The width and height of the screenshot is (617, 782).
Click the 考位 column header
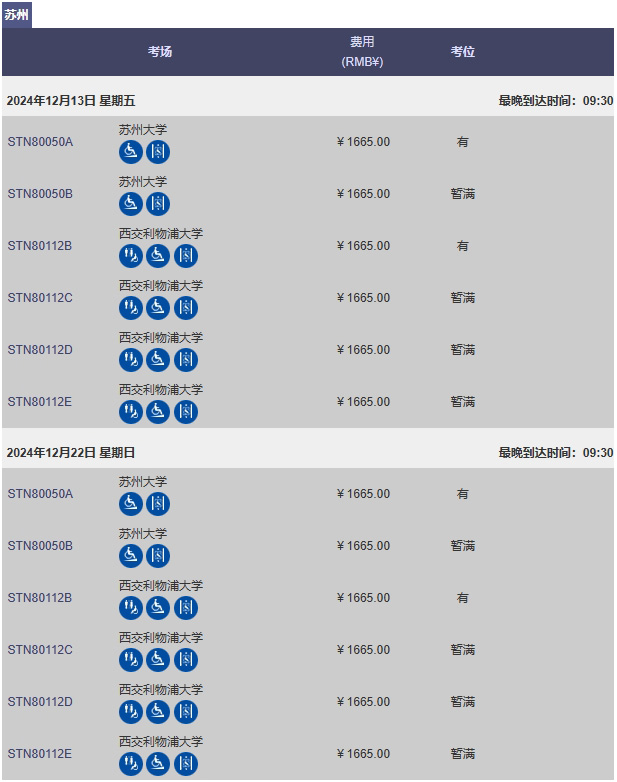(462, 51)
